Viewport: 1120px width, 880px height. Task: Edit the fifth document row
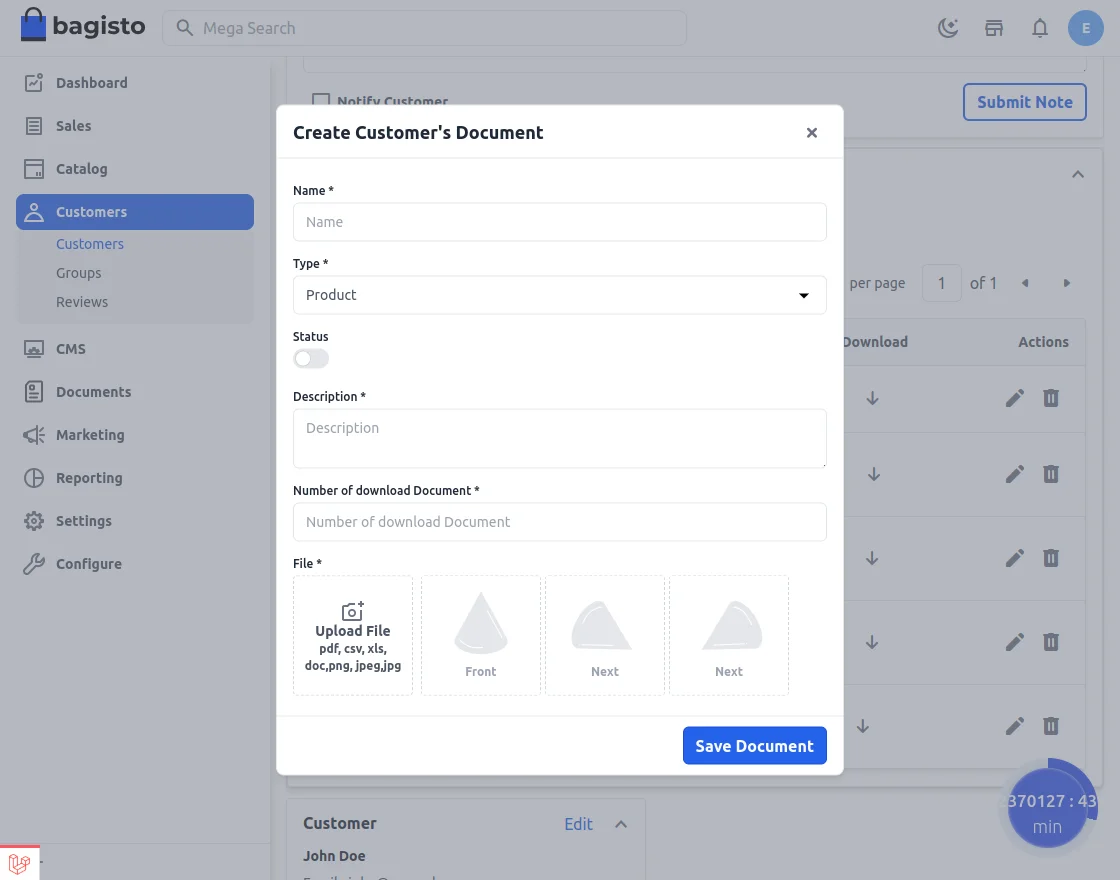pyautogui.click(x=1015, y=726)
